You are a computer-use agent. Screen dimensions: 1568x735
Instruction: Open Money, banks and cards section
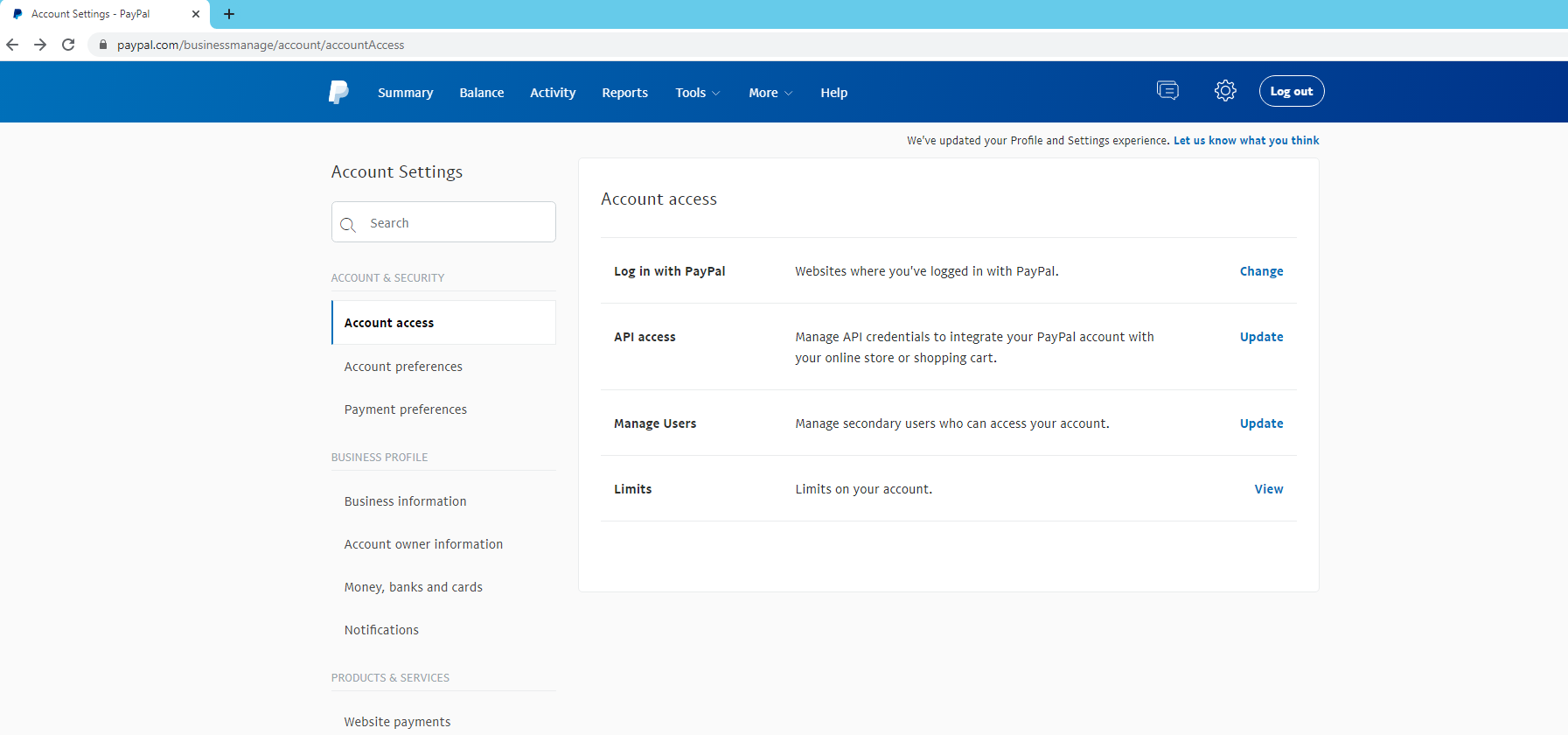(414, 587)
